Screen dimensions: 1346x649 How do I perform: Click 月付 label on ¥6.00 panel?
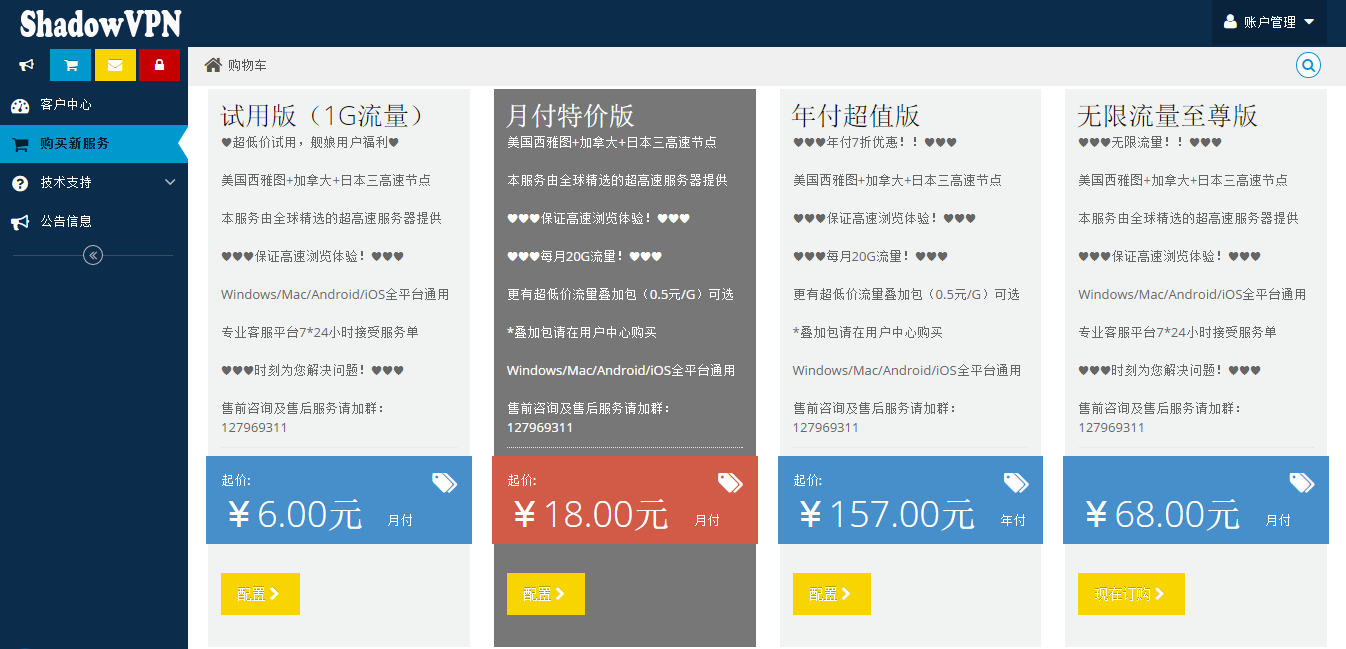[400, 521]
